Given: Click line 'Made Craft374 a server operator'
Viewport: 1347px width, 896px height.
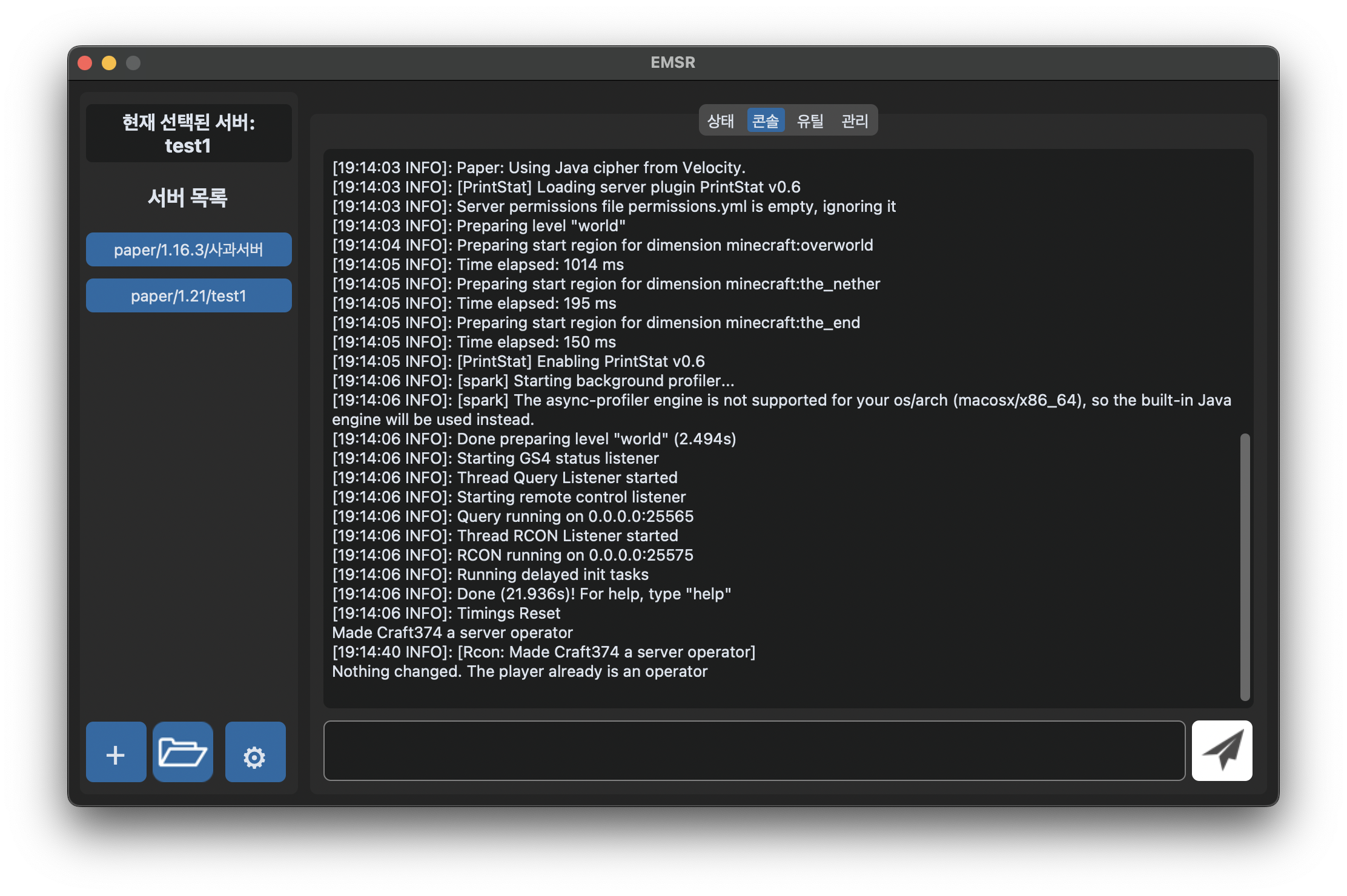Looking at the screenshot, I should (x=452, y=633).
